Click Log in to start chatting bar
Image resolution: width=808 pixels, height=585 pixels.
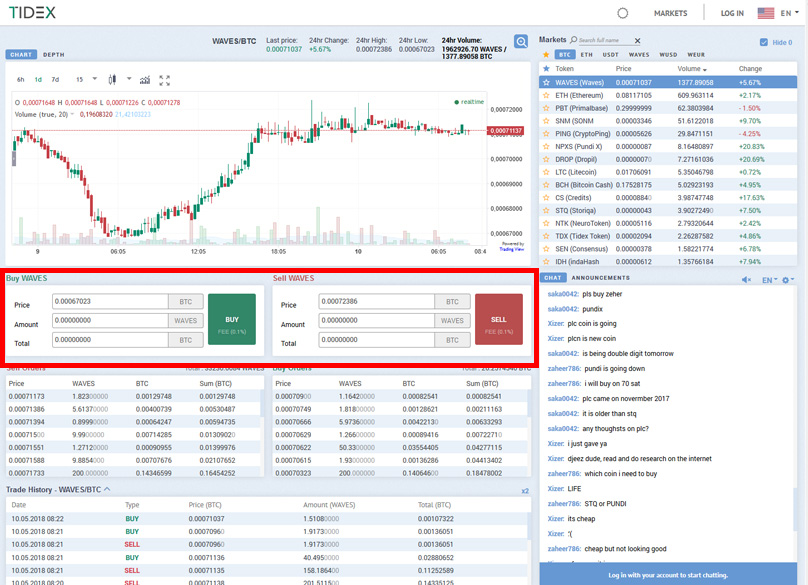pos(668,574)
